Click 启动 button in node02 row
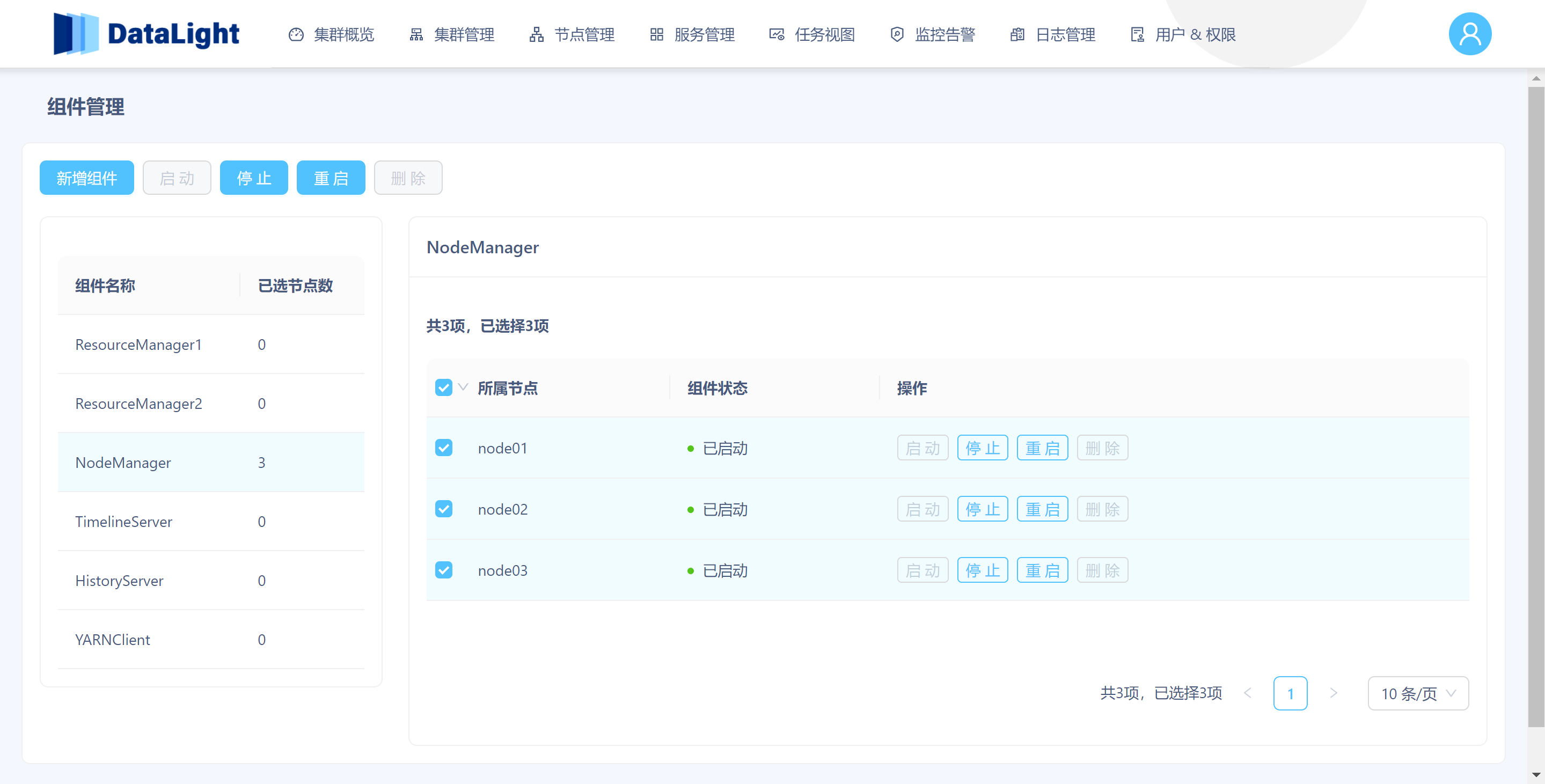 [922, 509]
